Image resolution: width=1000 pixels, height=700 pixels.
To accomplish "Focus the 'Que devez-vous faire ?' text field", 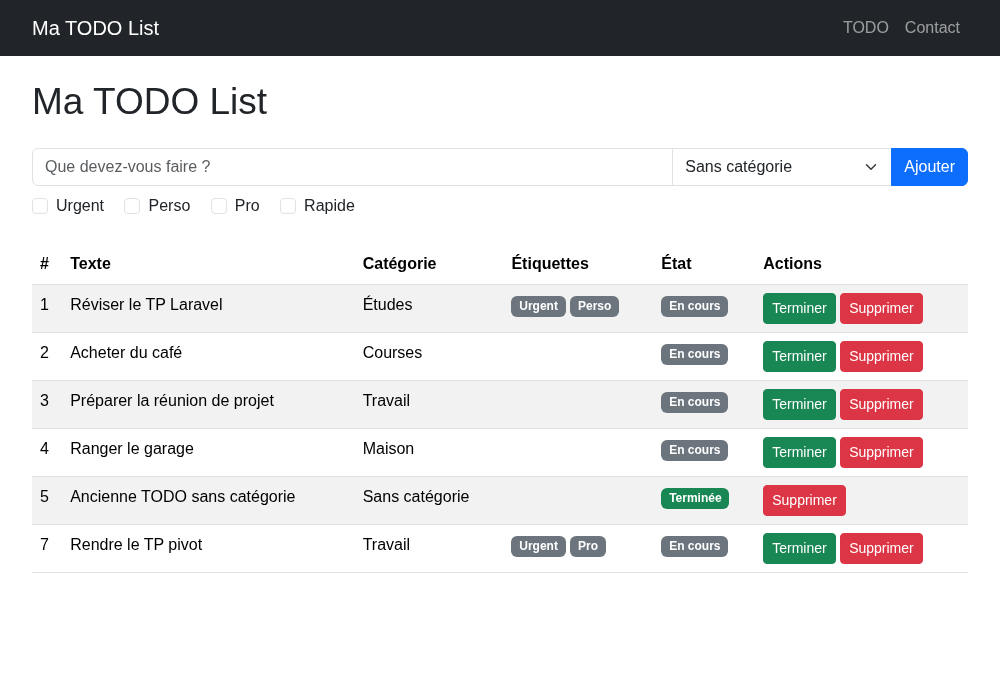I will 352,167.
